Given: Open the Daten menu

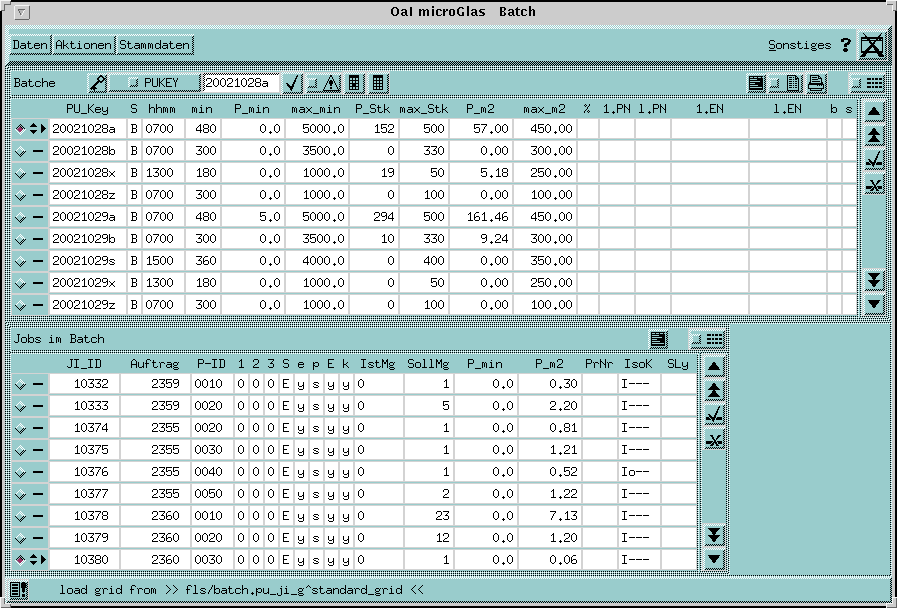Looking at the screenshot, I should coord(30,45).
